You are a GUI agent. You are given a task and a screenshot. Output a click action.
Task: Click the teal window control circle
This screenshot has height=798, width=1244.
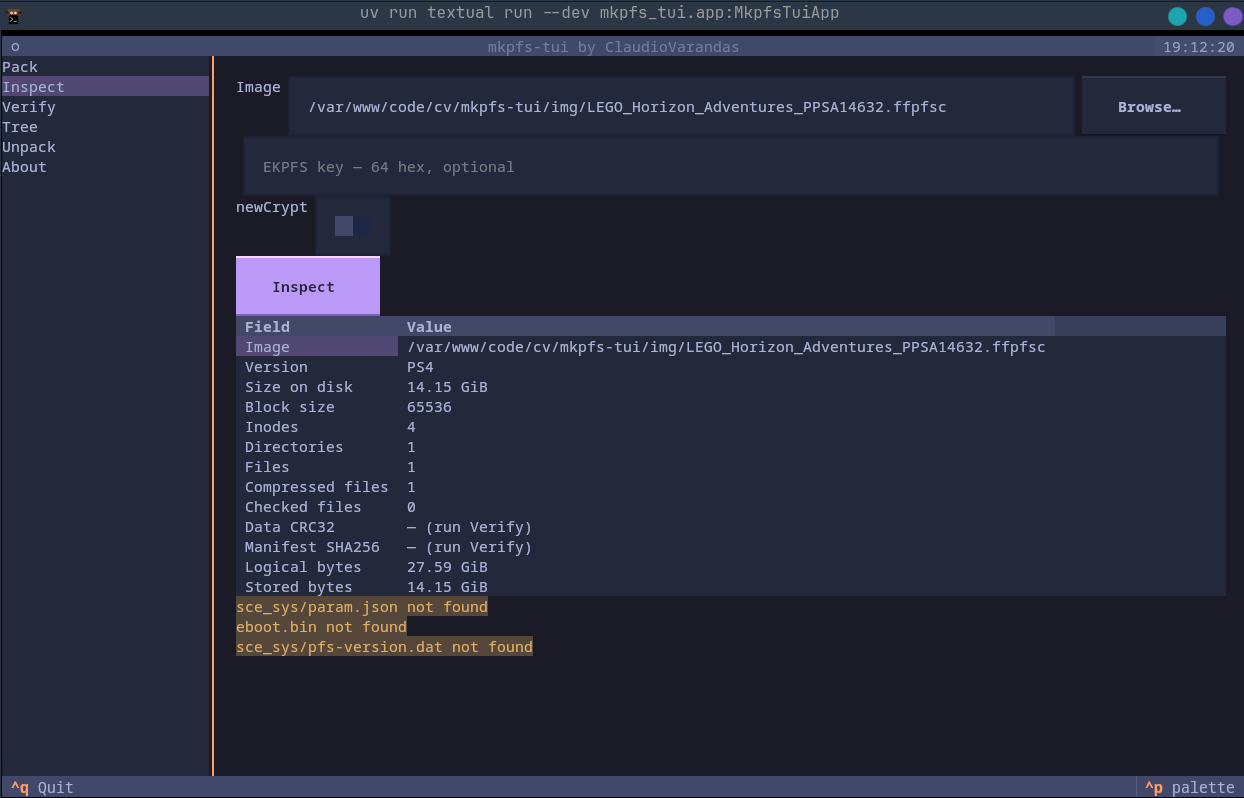click(1178, 16)
